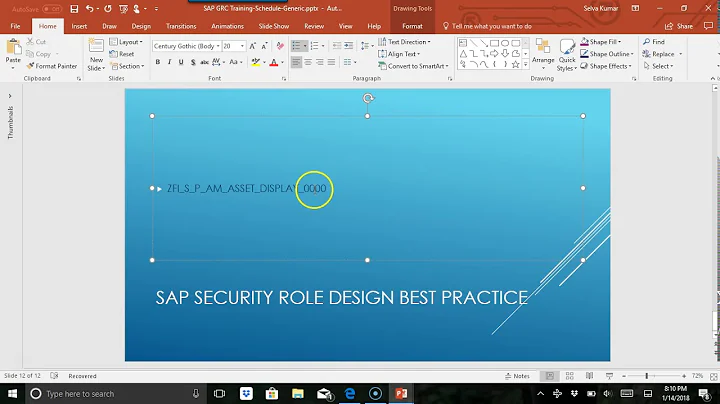Toggle bold formatting
This screenshot has height=404, width=720.
(x=158, y=62)
